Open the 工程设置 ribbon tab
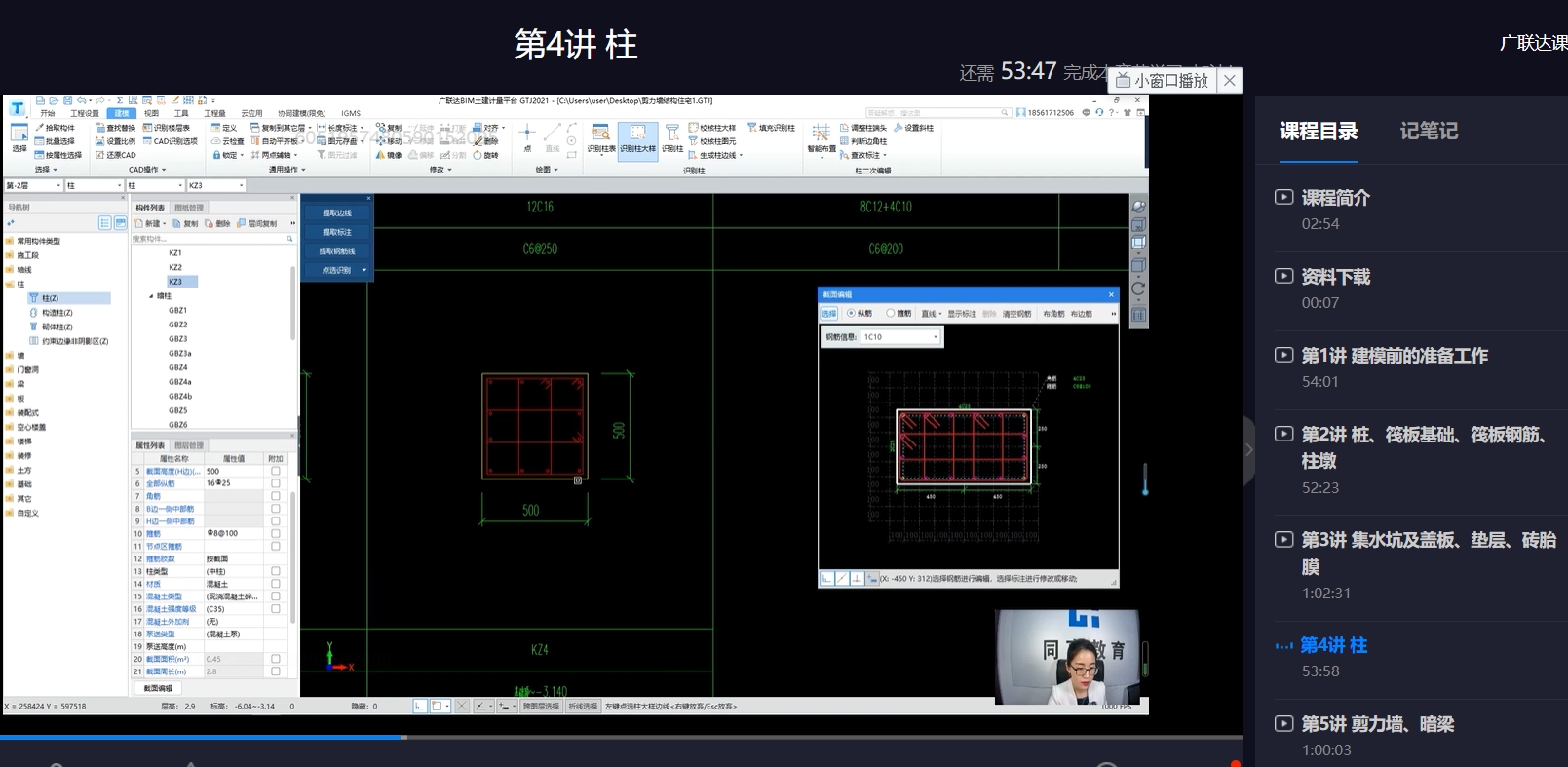 pos(85,113)
